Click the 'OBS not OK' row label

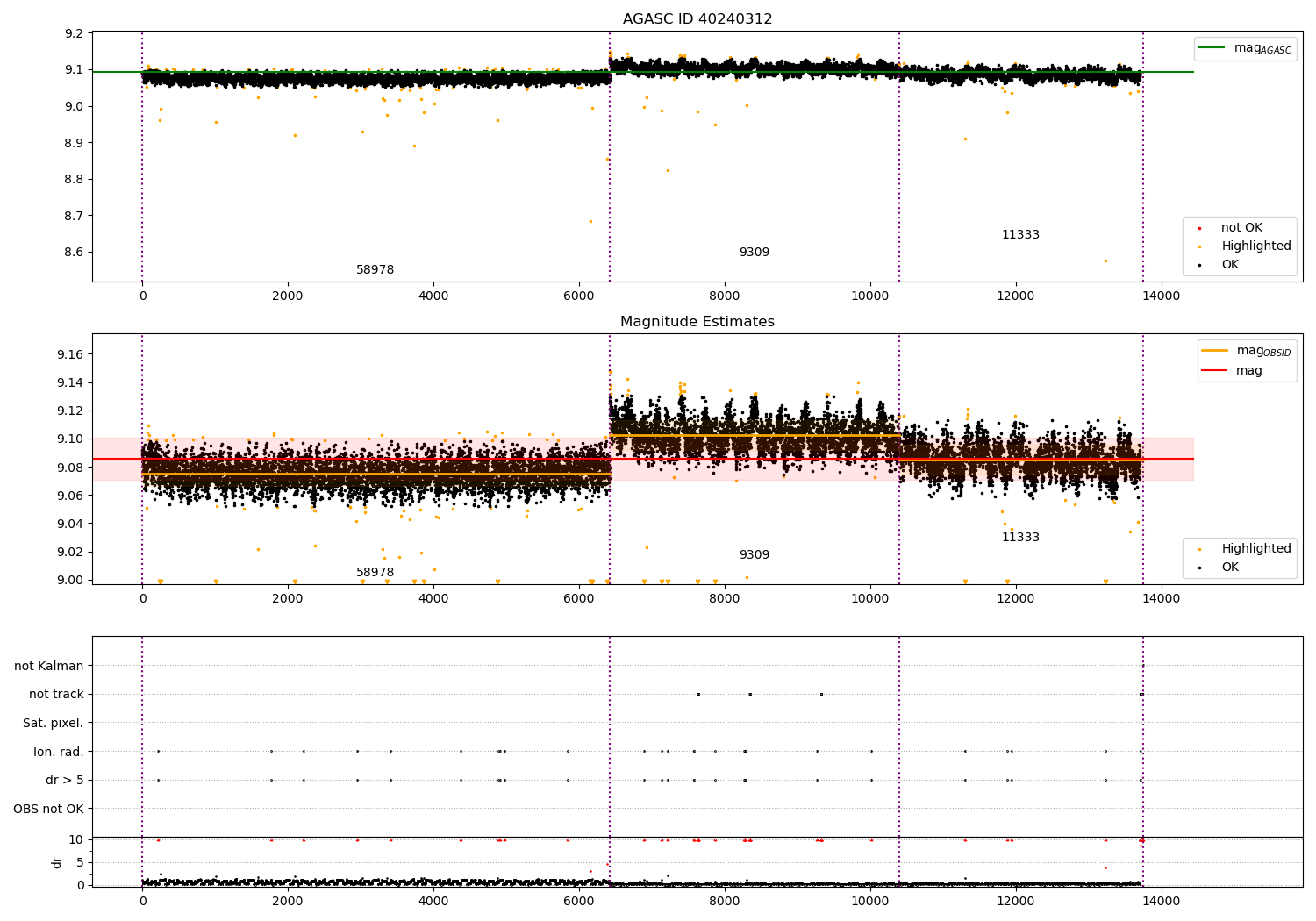click(49, 809)
